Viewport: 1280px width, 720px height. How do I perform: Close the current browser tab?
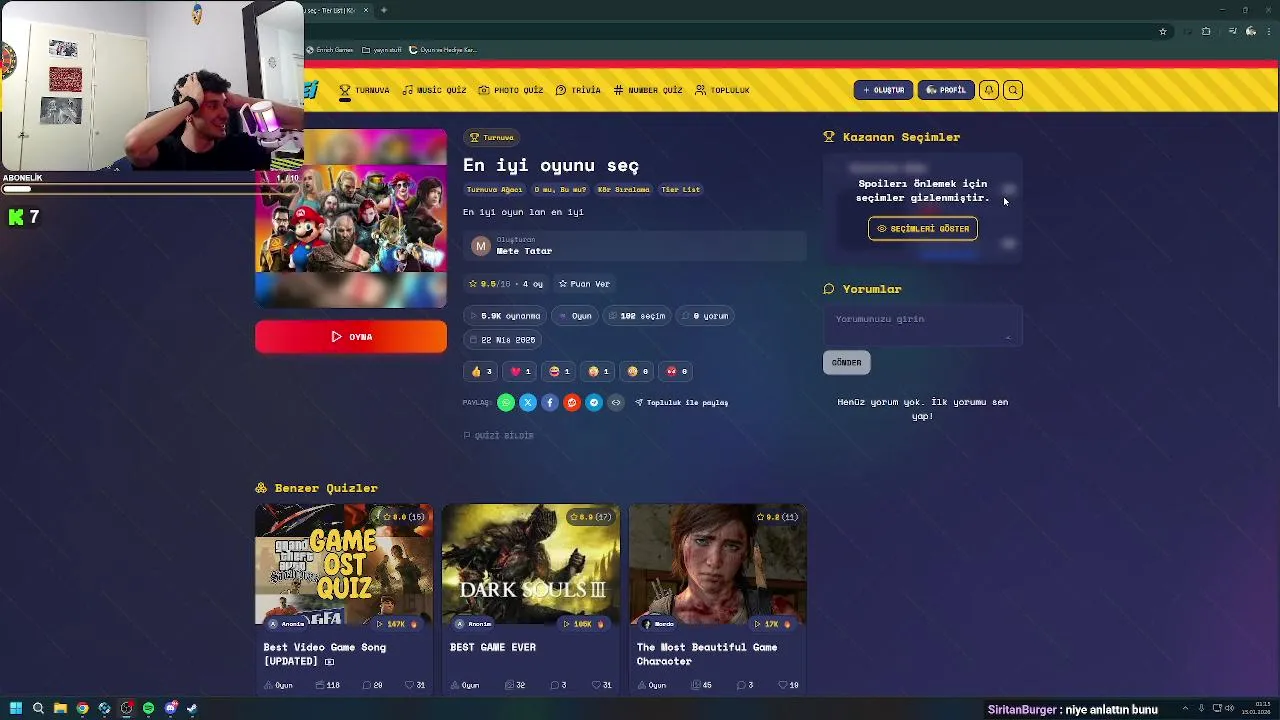(366, 10)
